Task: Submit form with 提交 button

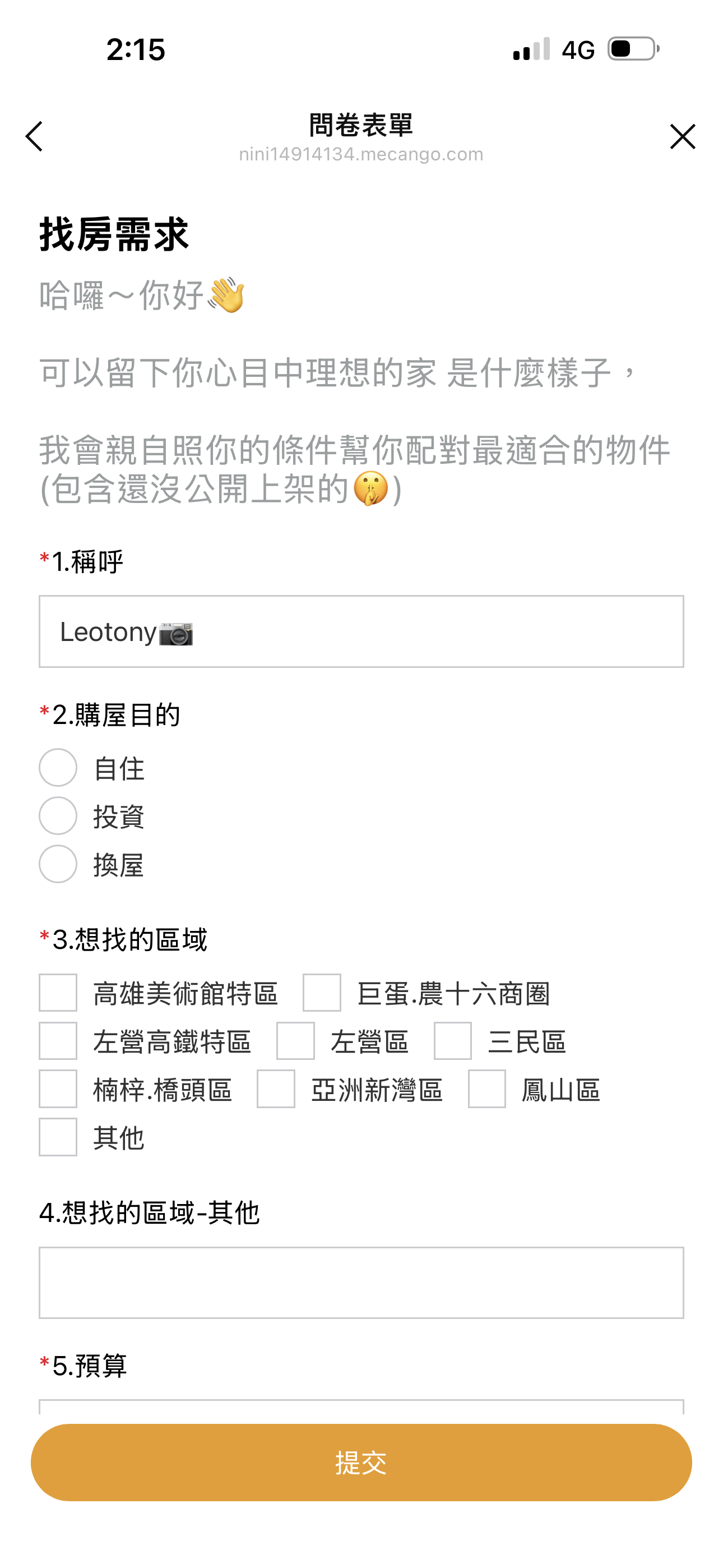Action: click(361, 1463)
